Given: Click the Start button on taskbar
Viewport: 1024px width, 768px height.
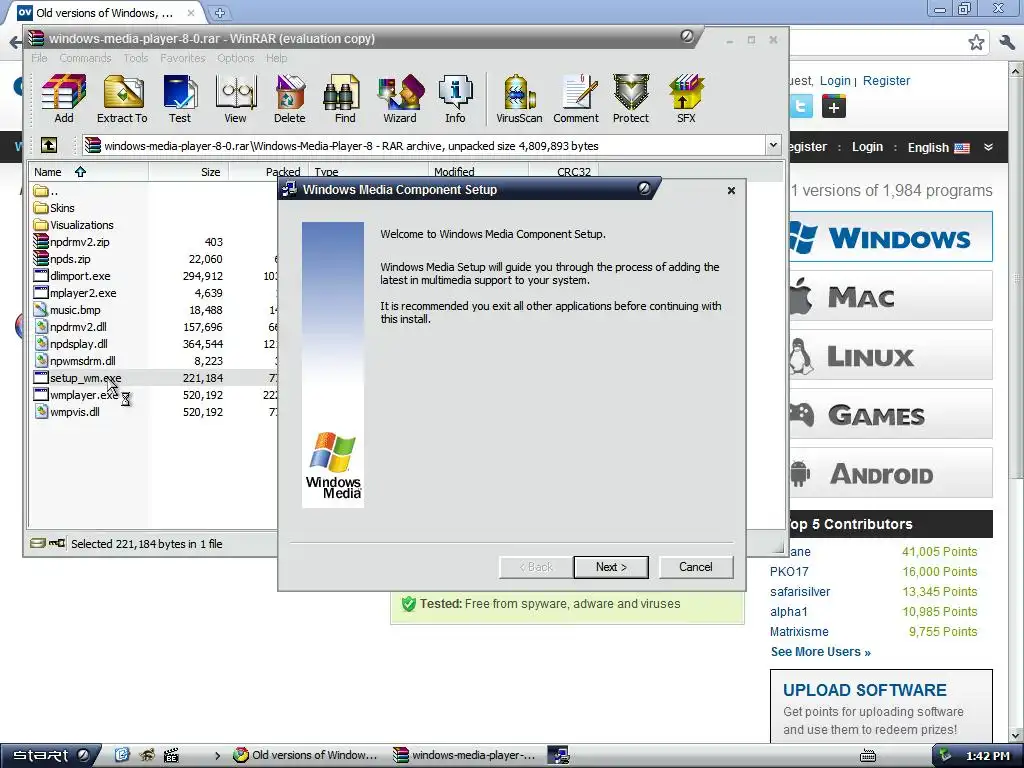Looking at the screenshot, I should 49,755.
